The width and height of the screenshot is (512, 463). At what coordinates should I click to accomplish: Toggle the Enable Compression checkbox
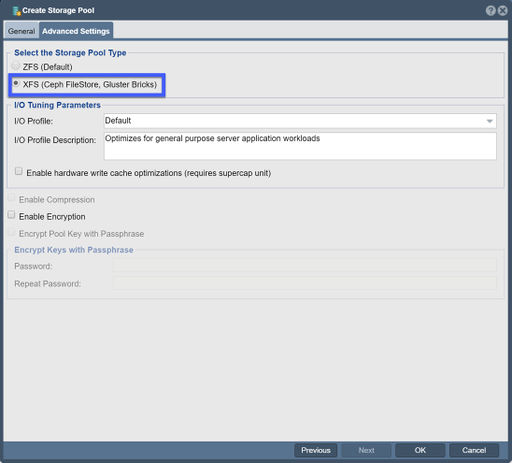(11, 198)
